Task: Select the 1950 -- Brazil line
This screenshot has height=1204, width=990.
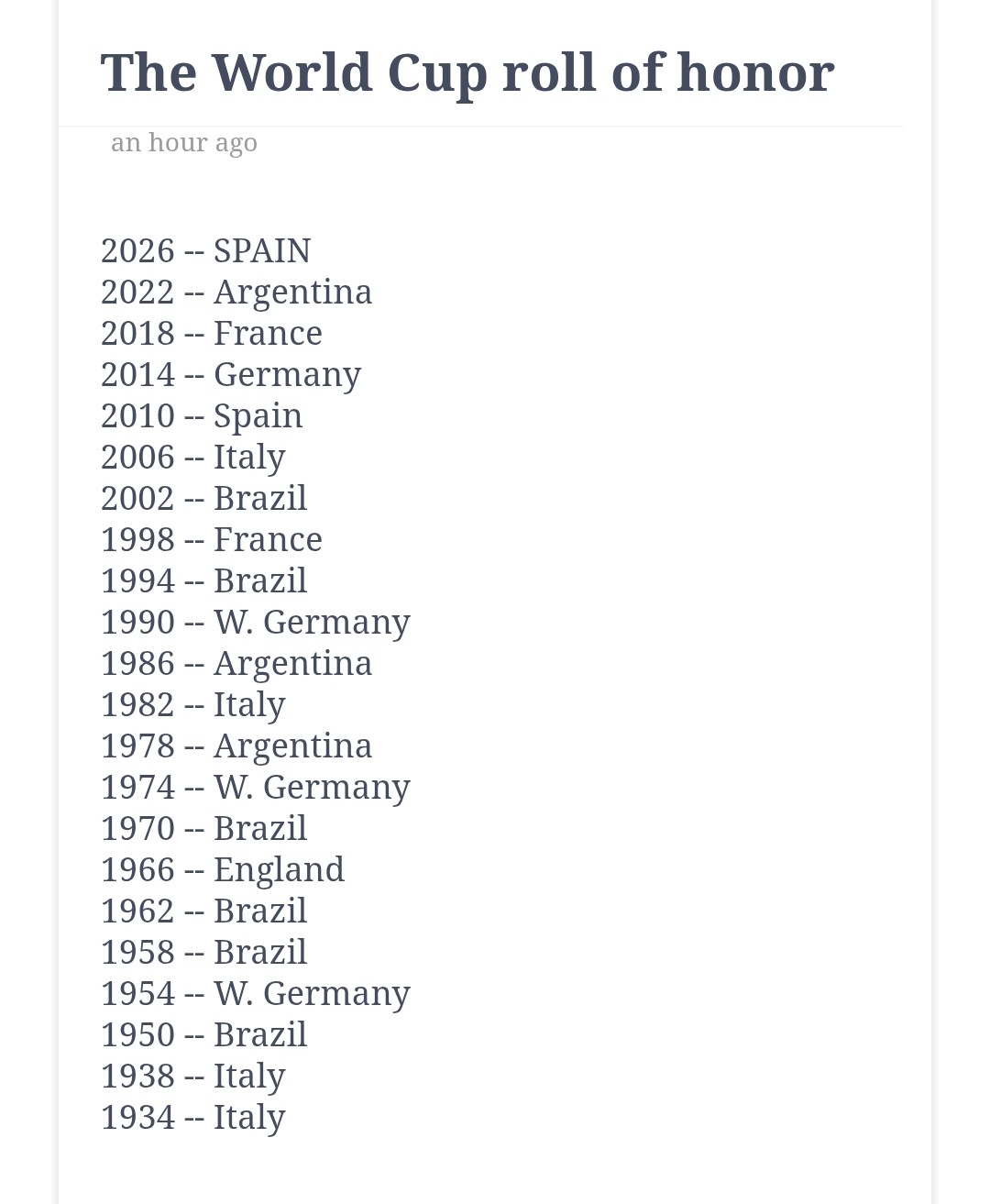Action: (204, 1034)
